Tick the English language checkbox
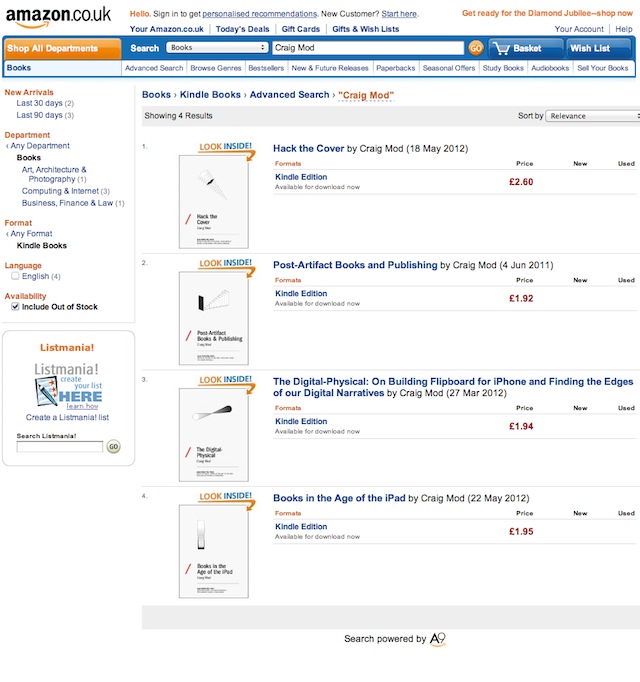This screenshot has width=640, height=682. tap(15, 276)
